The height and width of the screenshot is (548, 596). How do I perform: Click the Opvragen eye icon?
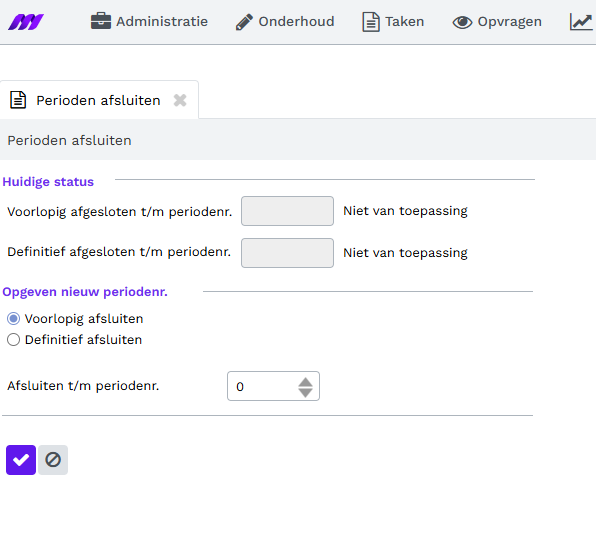pyautogui.click(x=462, y=22)
